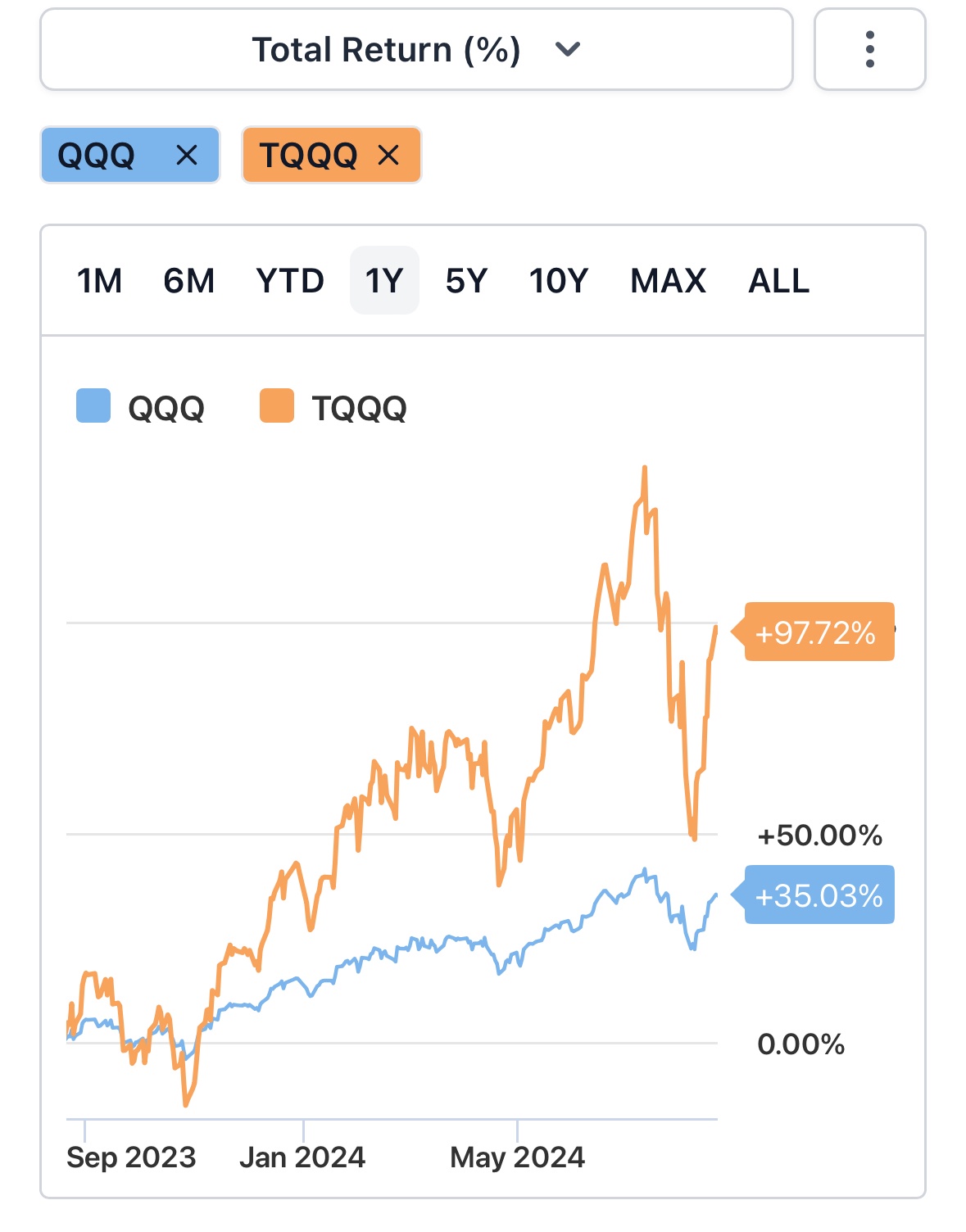Switch chart to 5Y range

466,281
